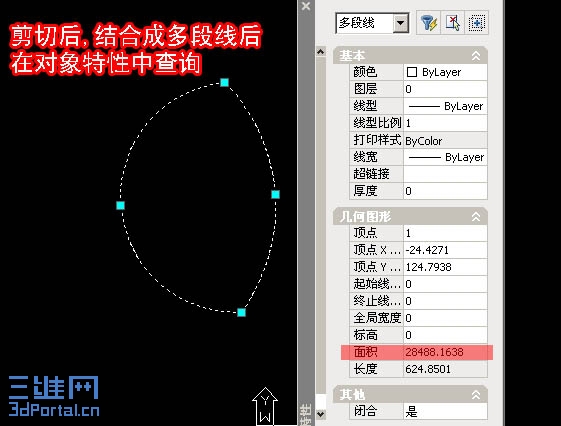Click the 打印样式 ByColor value
Viewport: 561px width, 426px height.
[x=445, y=140]
